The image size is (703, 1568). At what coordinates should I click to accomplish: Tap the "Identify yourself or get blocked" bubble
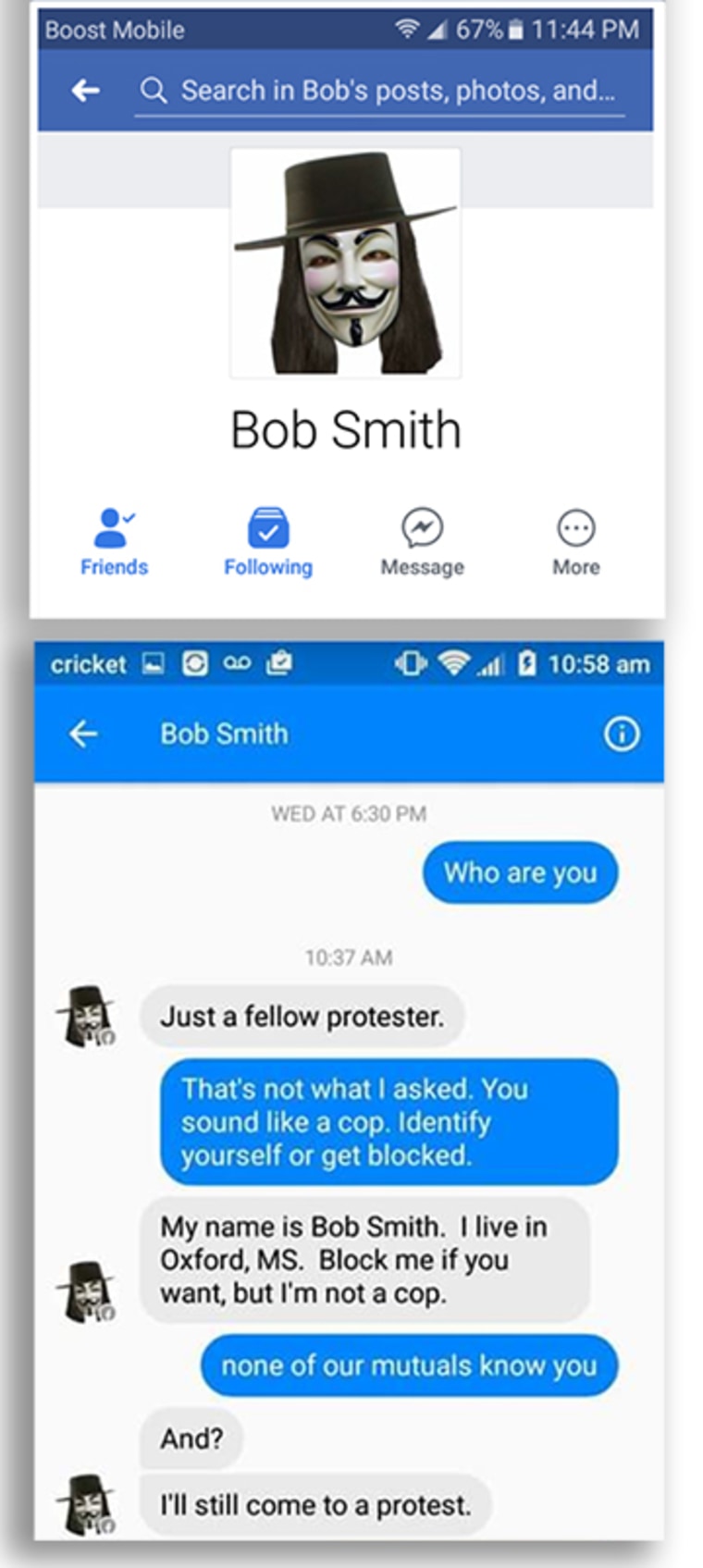[388, 1122]
